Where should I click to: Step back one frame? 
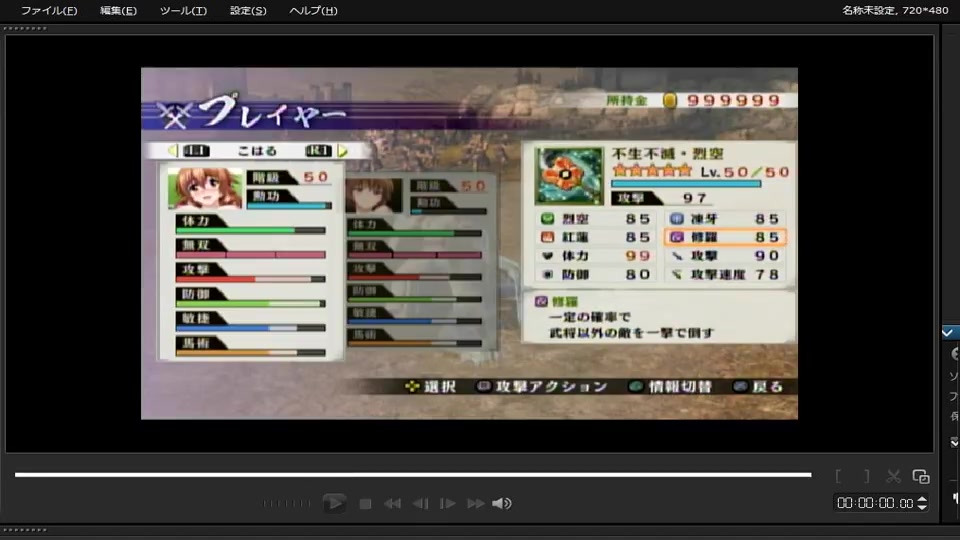[420, 504]
